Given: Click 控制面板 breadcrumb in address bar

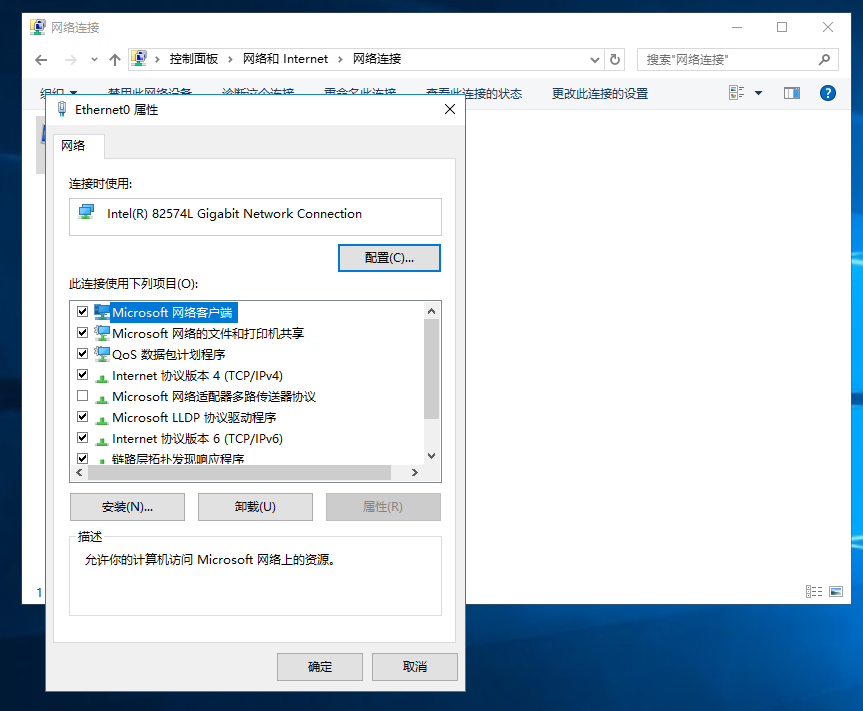Looking at the screenshot, I should click(194, 59).
